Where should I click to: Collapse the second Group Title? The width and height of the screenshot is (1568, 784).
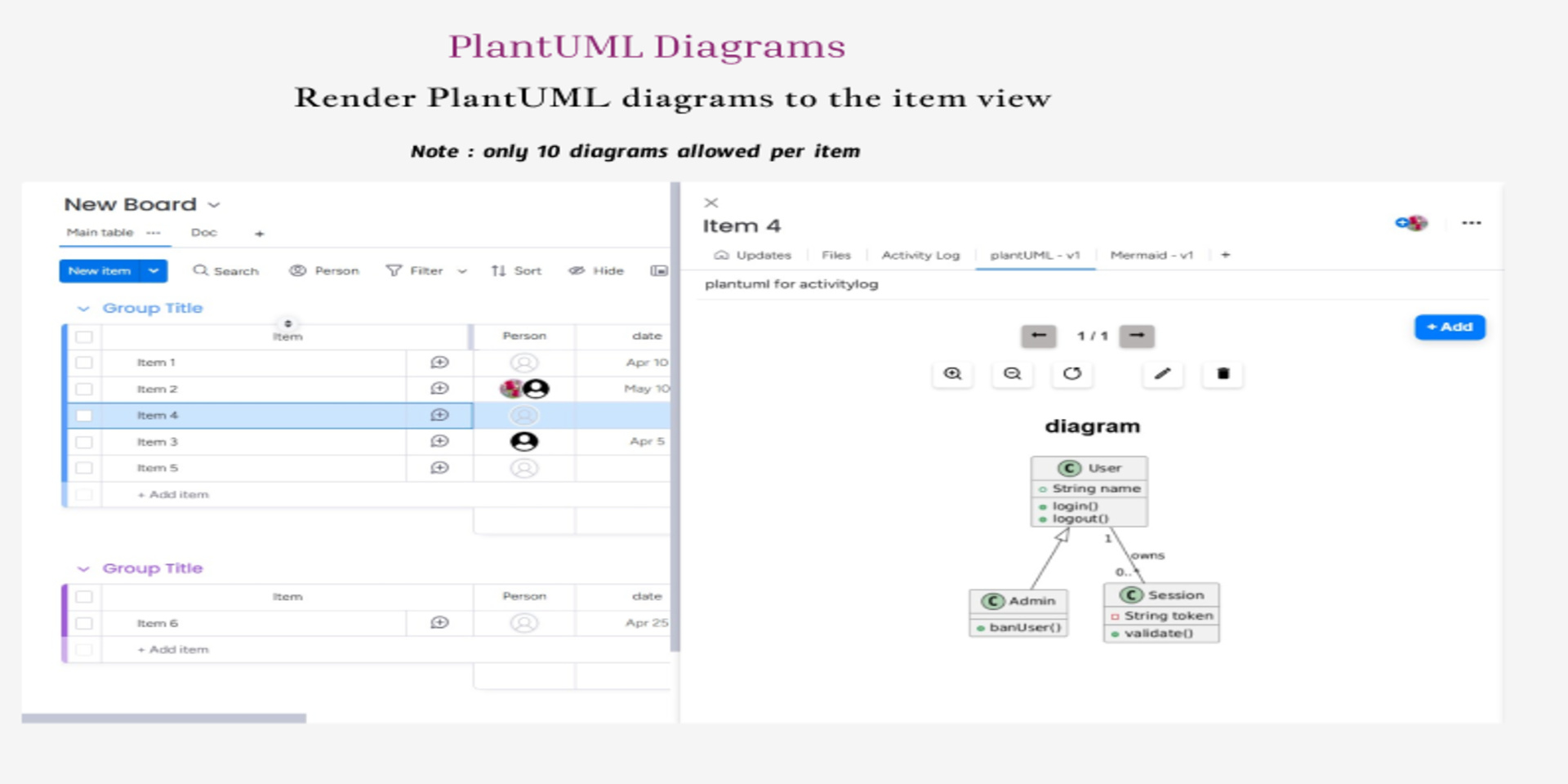pos(83,569)
